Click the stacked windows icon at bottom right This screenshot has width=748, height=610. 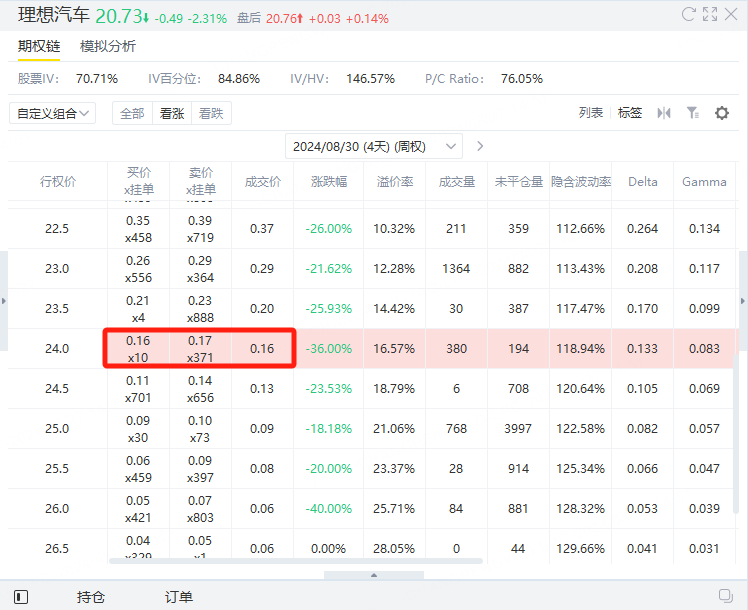(726, 596)
